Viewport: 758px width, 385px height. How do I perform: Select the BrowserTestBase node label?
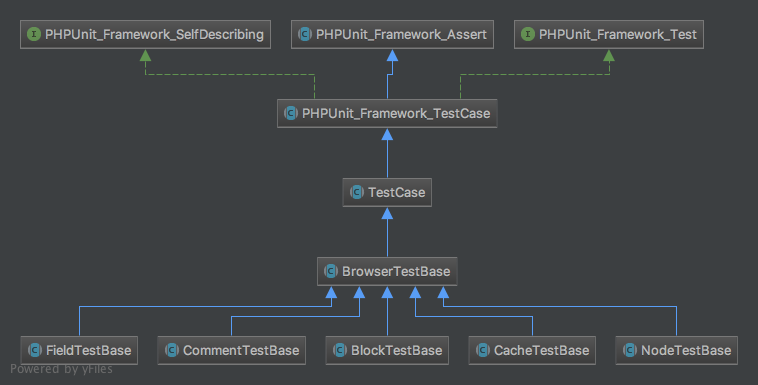(396, 271)
